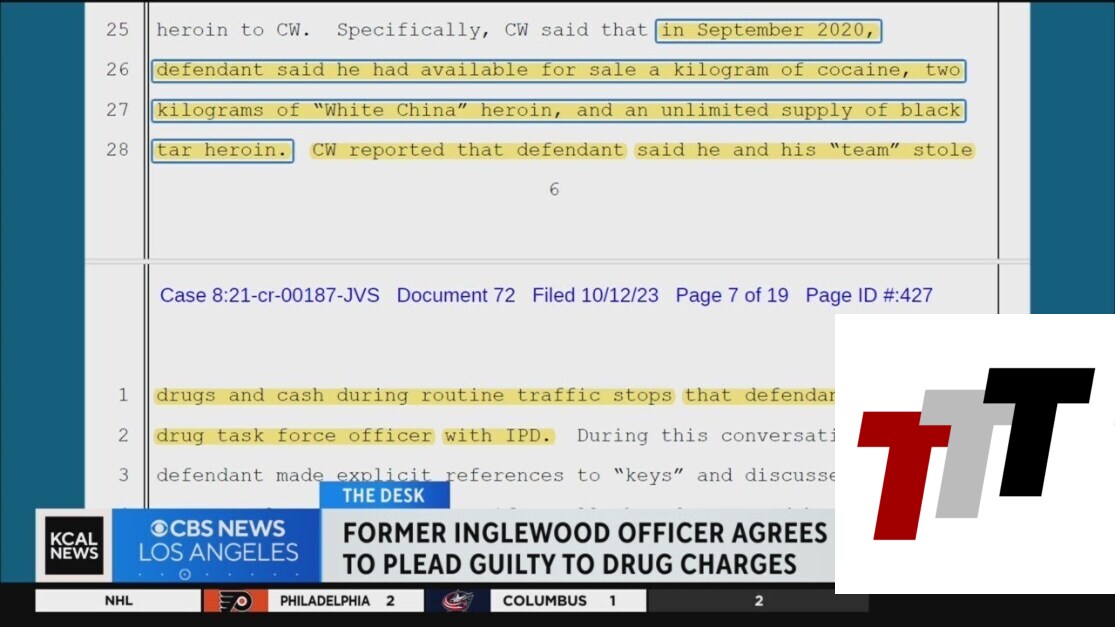Click the FORMER INGLEWOOD OFFICER headline

585,548
